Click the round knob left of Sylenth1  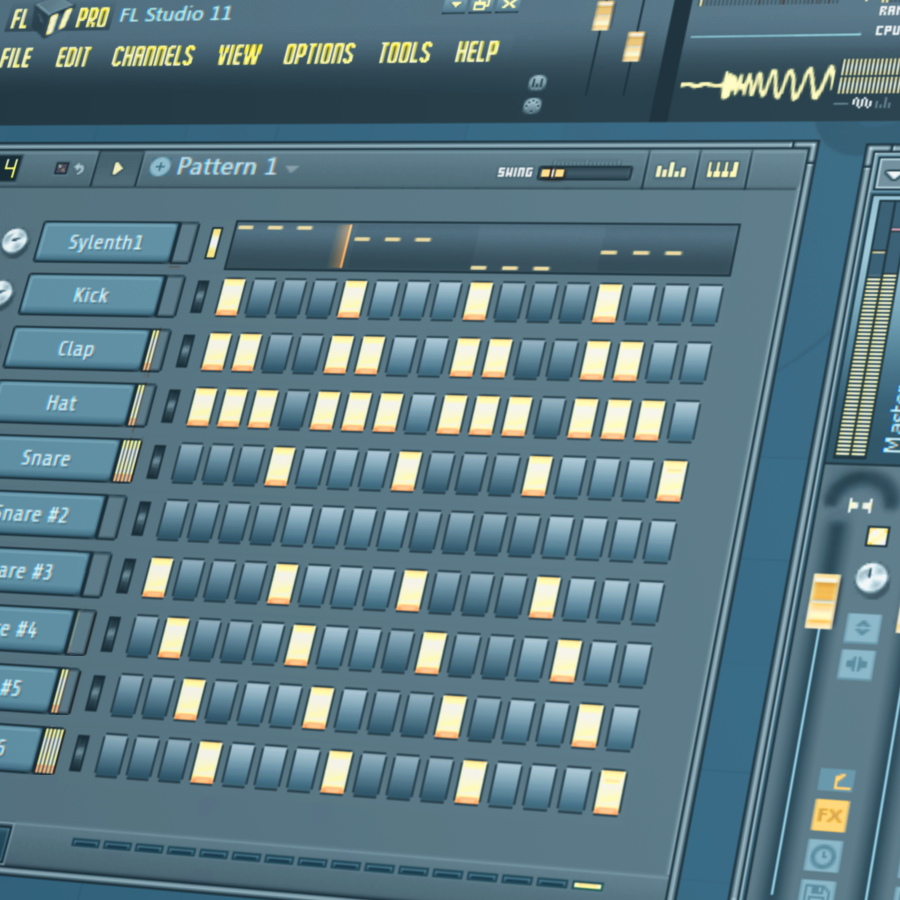click(14, 241)
